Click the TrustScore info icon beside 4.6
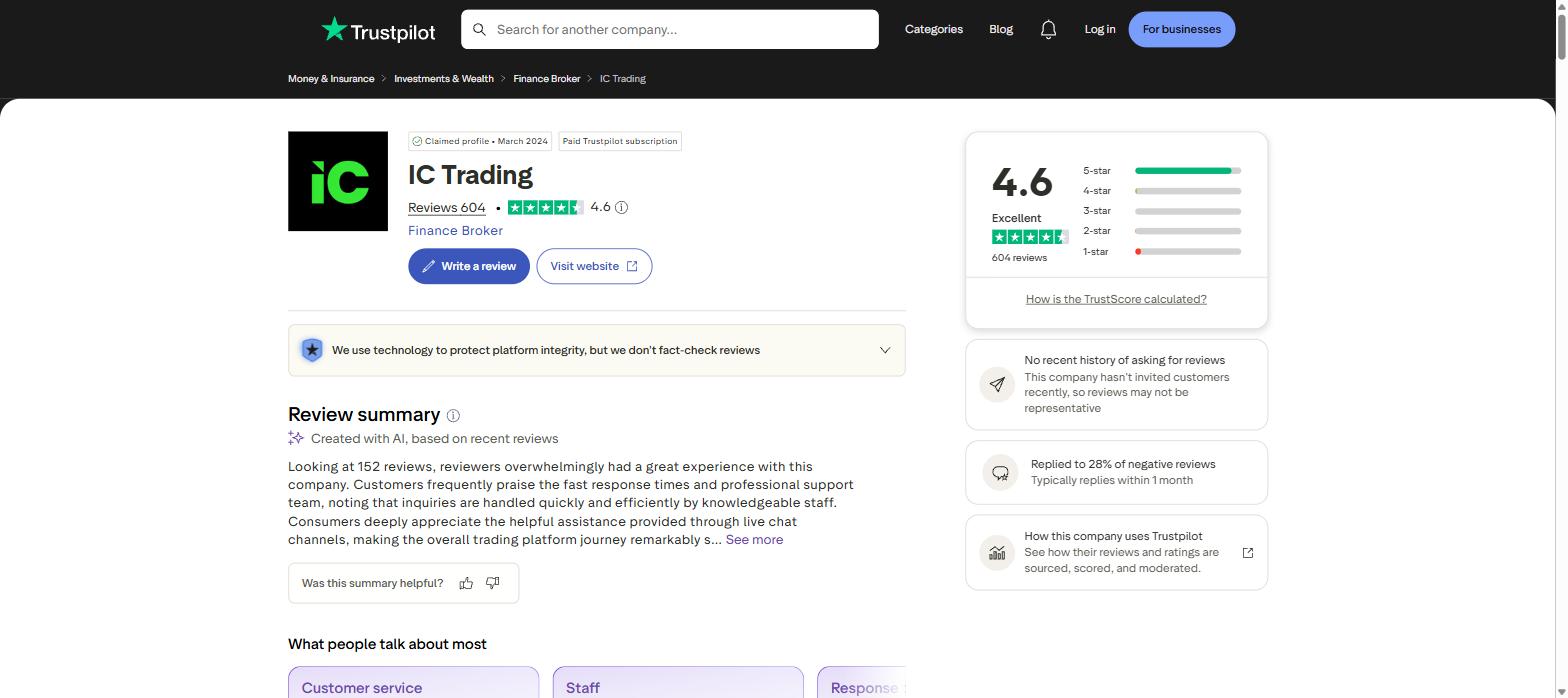1568x698 pixels. 621,208
